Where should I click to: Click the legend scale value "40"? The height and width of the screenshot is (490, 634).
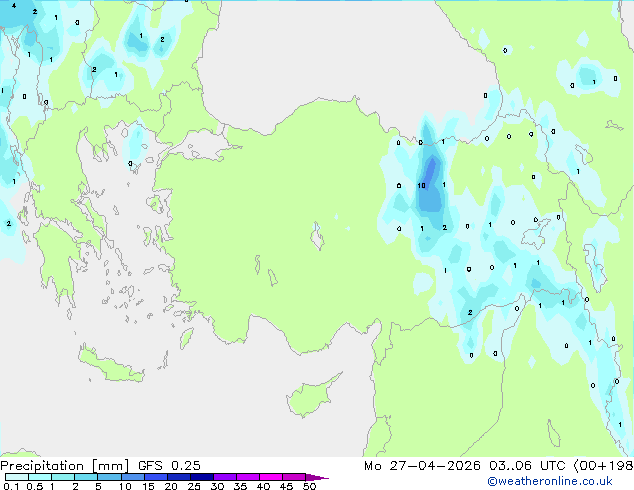tap(263, 486)
